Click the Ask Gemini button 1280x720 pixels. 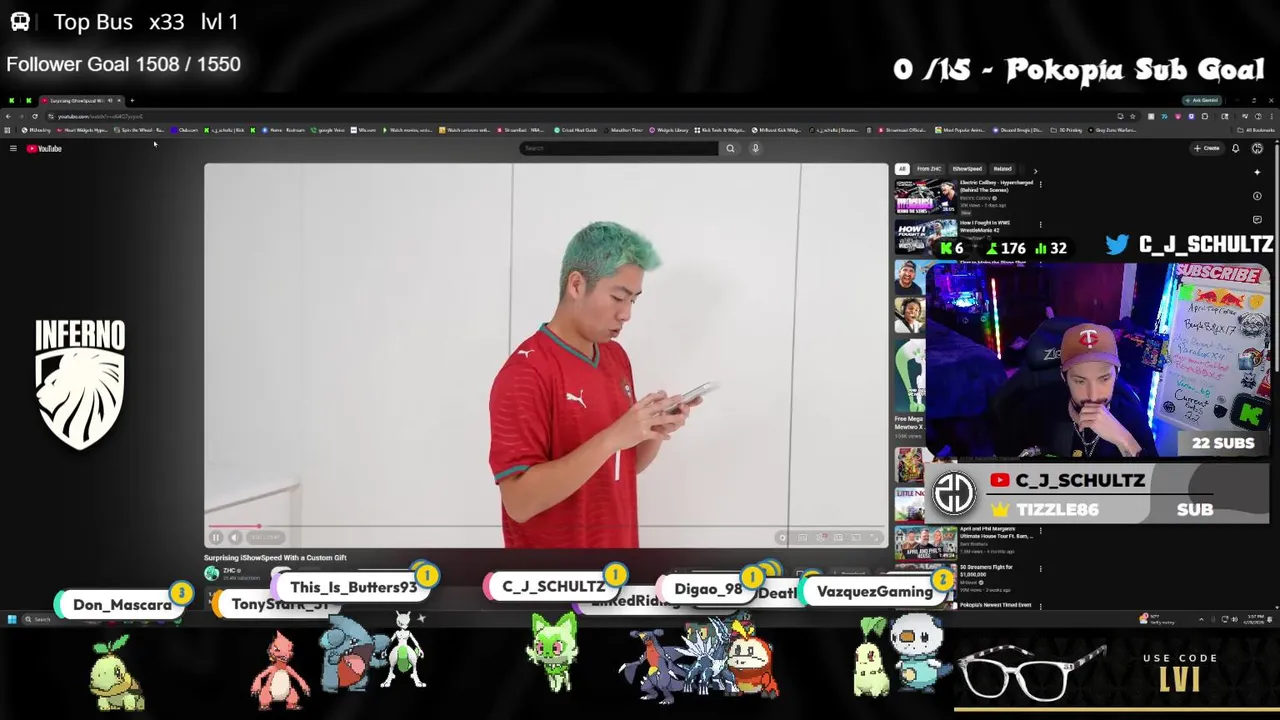tap(1201, 100)
